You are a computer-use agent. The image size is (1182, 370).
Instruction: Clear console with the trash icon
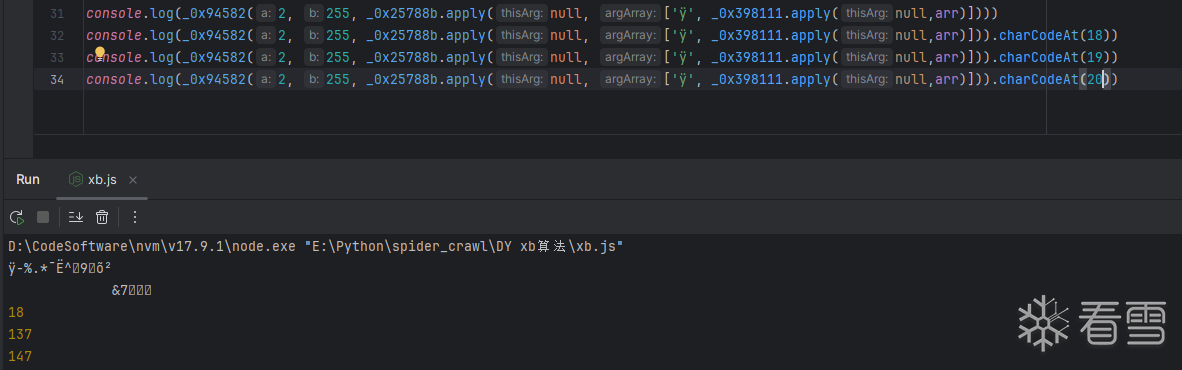click(102, 217)
